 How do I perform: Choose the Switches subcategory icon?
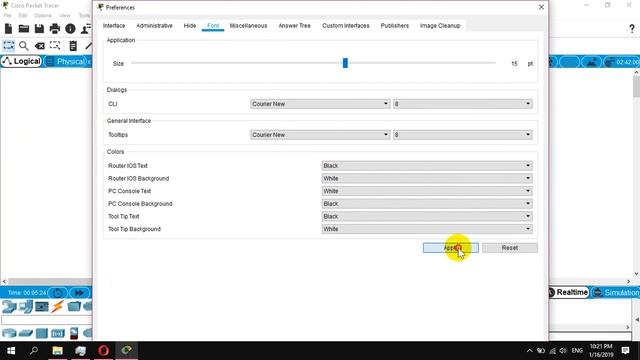click(x=26, y=333)
